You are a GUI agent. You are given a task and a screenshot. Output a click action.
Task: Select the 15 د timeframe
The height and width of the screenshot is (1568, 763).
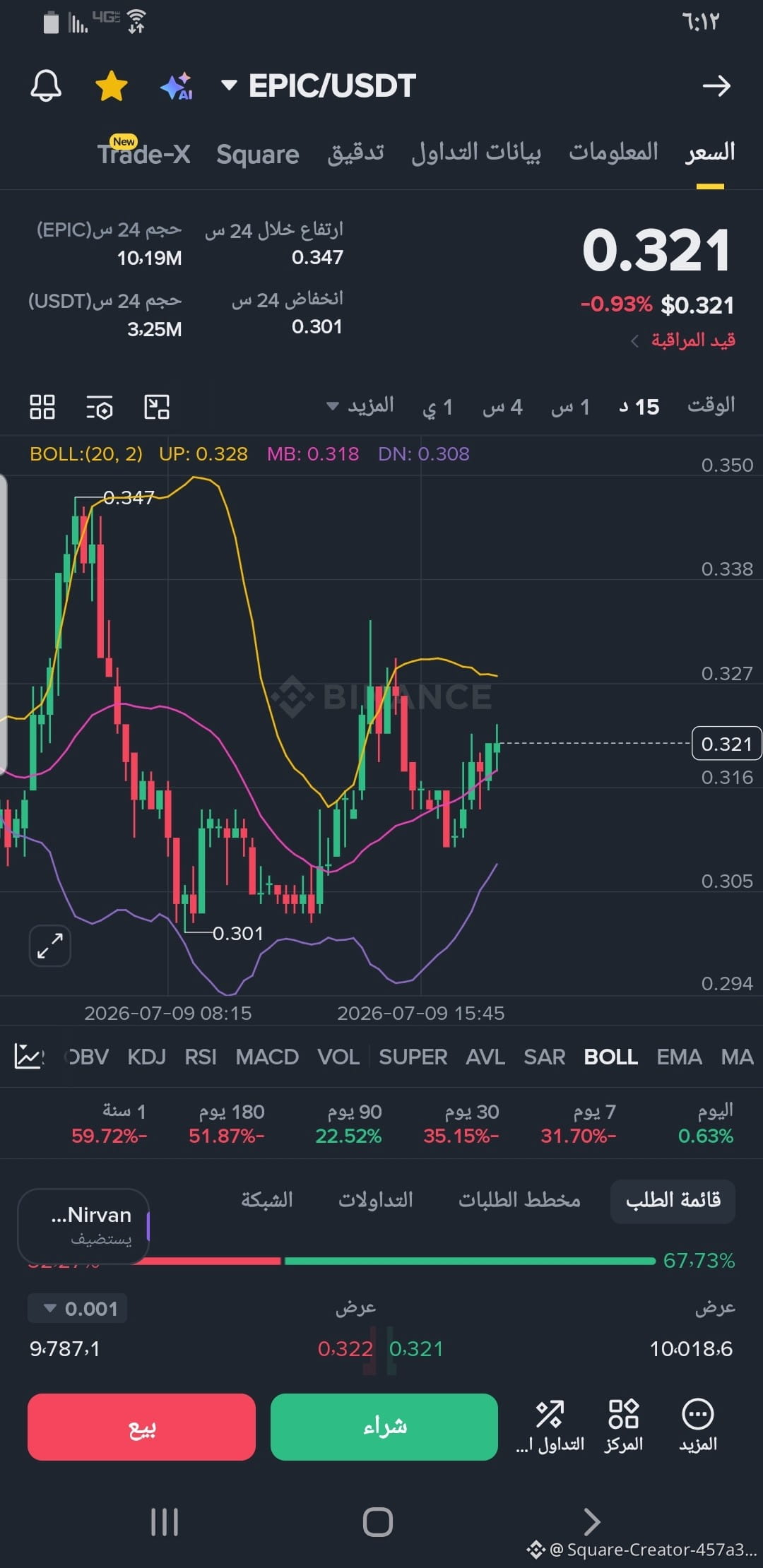[x=639, y=407]
